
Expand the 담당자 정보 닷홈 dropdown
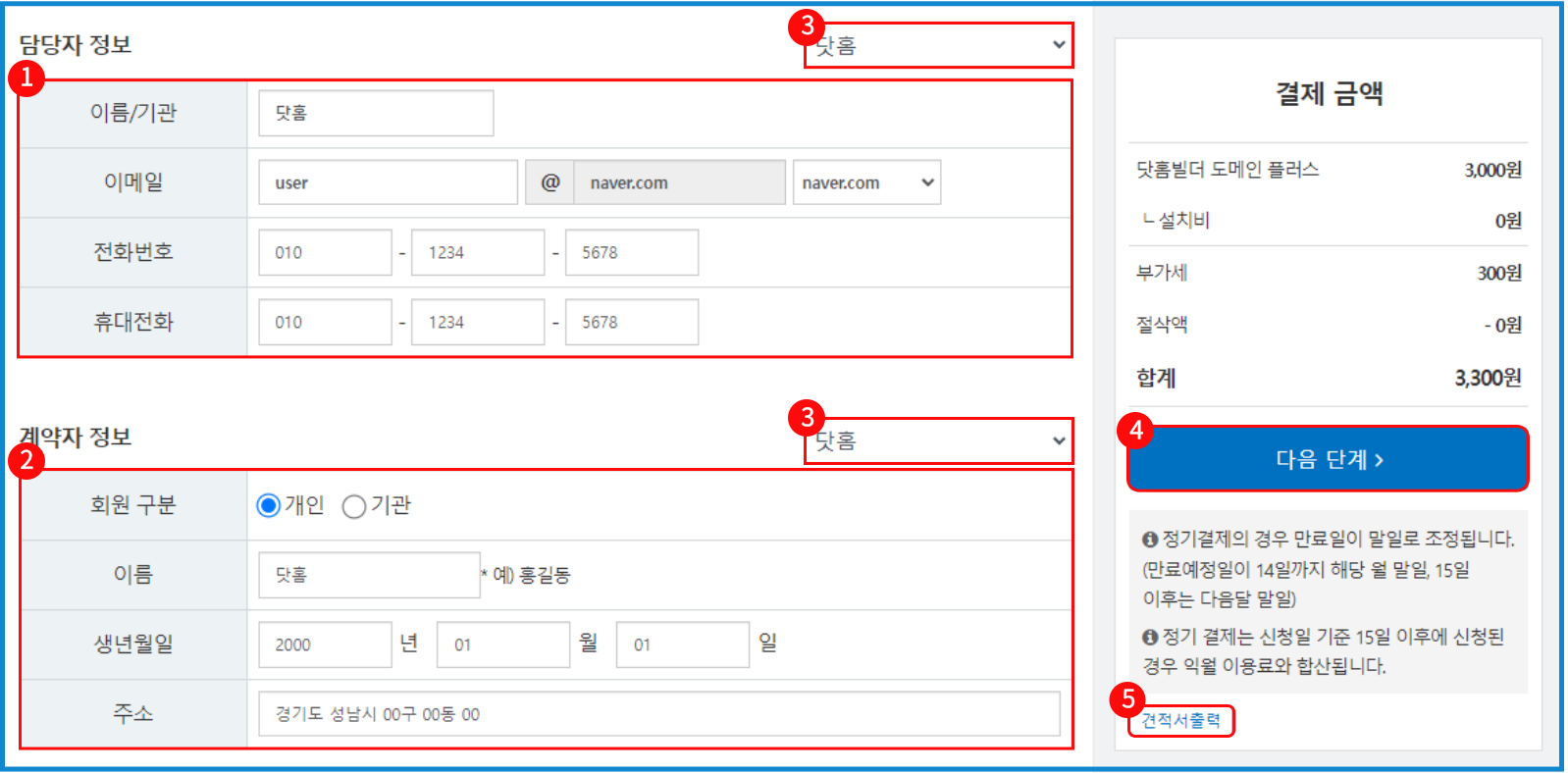939,46
